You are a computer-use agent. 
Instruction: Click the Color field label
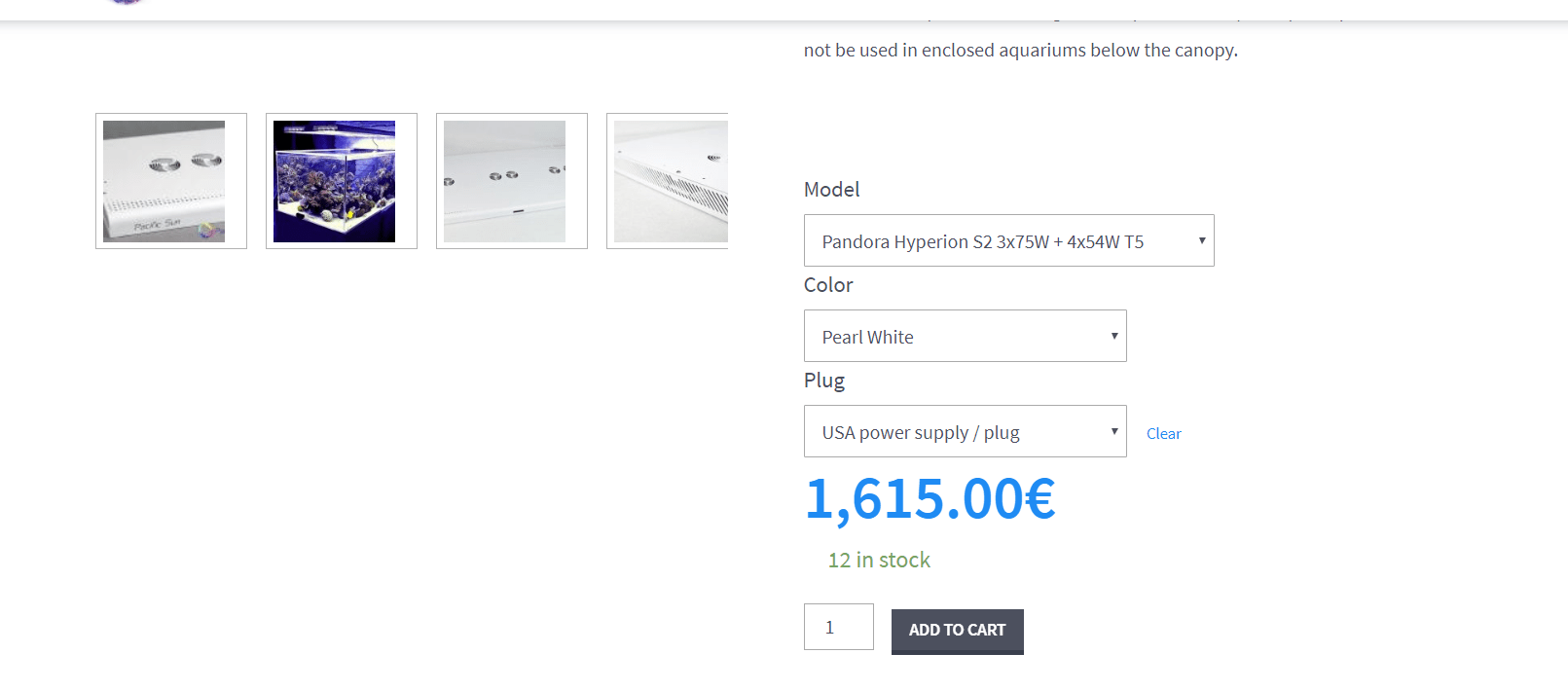pos(828,285)
